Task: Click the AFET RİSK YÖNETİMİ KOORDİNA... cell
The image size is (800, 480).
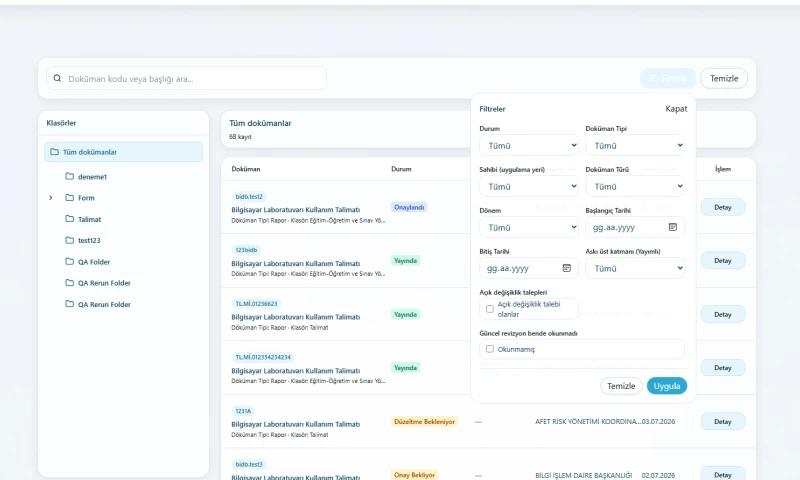Action: (588, 421)
